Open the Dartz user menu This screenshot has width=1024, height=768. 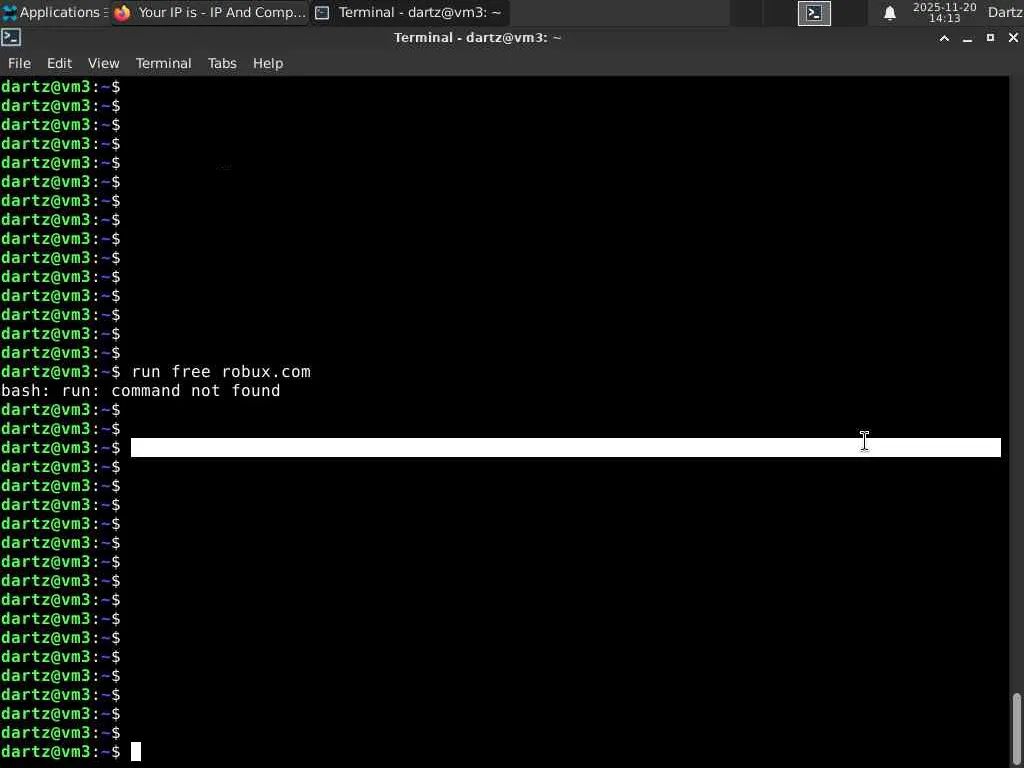coord(1005,12)
